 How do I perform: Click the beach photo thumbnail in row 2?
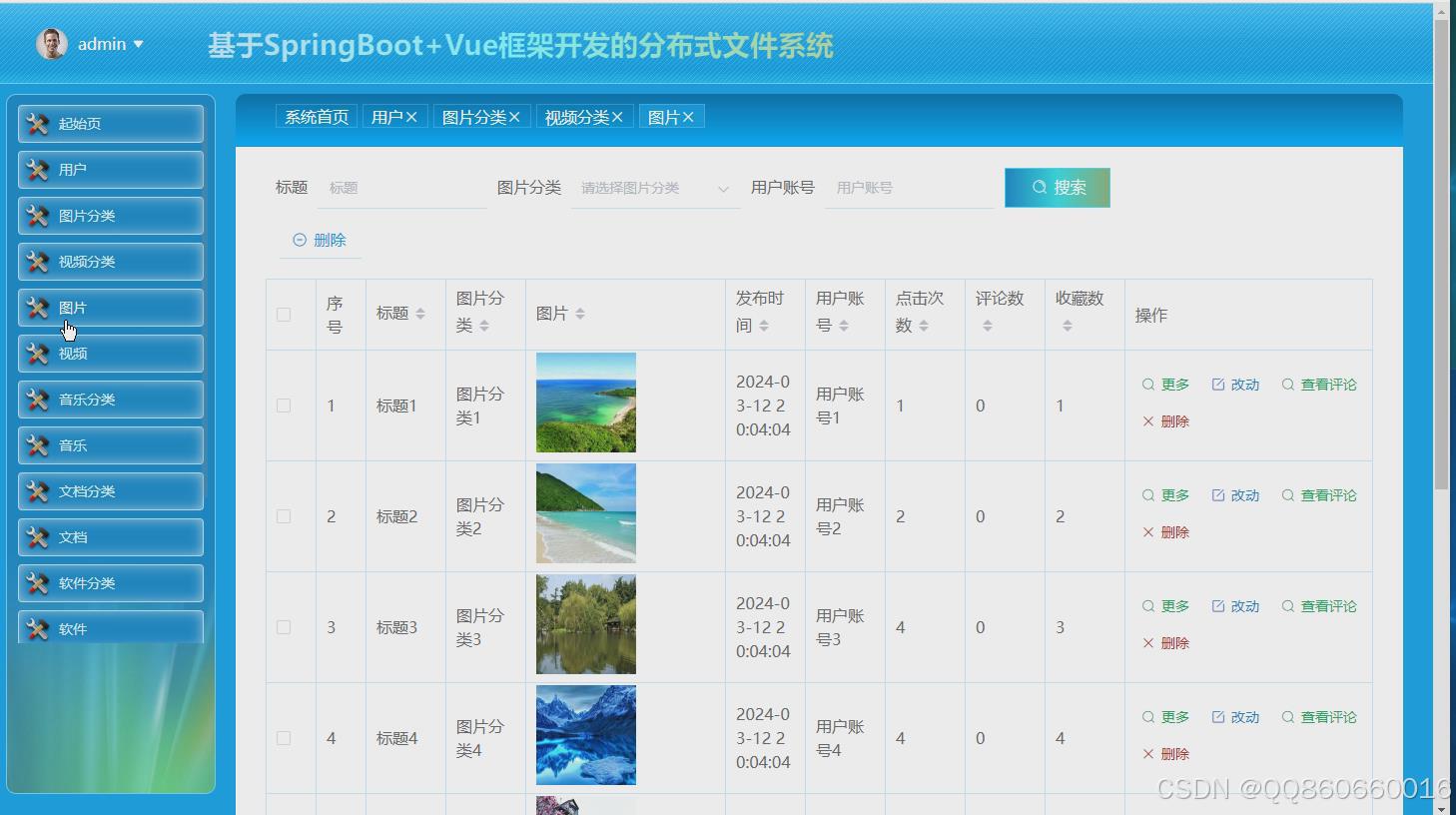[x=585, y=513]
